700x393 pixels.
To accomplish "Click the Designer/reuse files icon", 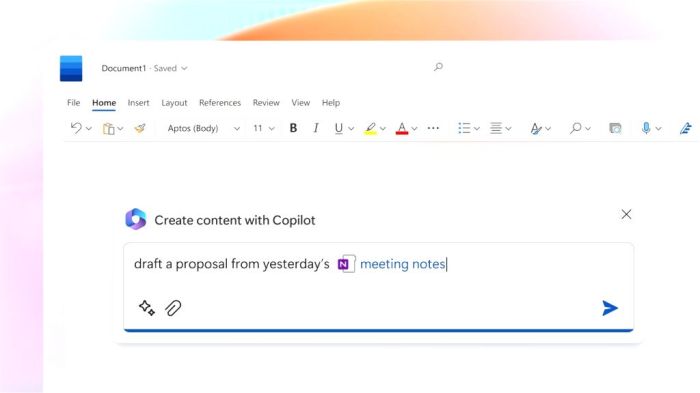I will [615, 128].
